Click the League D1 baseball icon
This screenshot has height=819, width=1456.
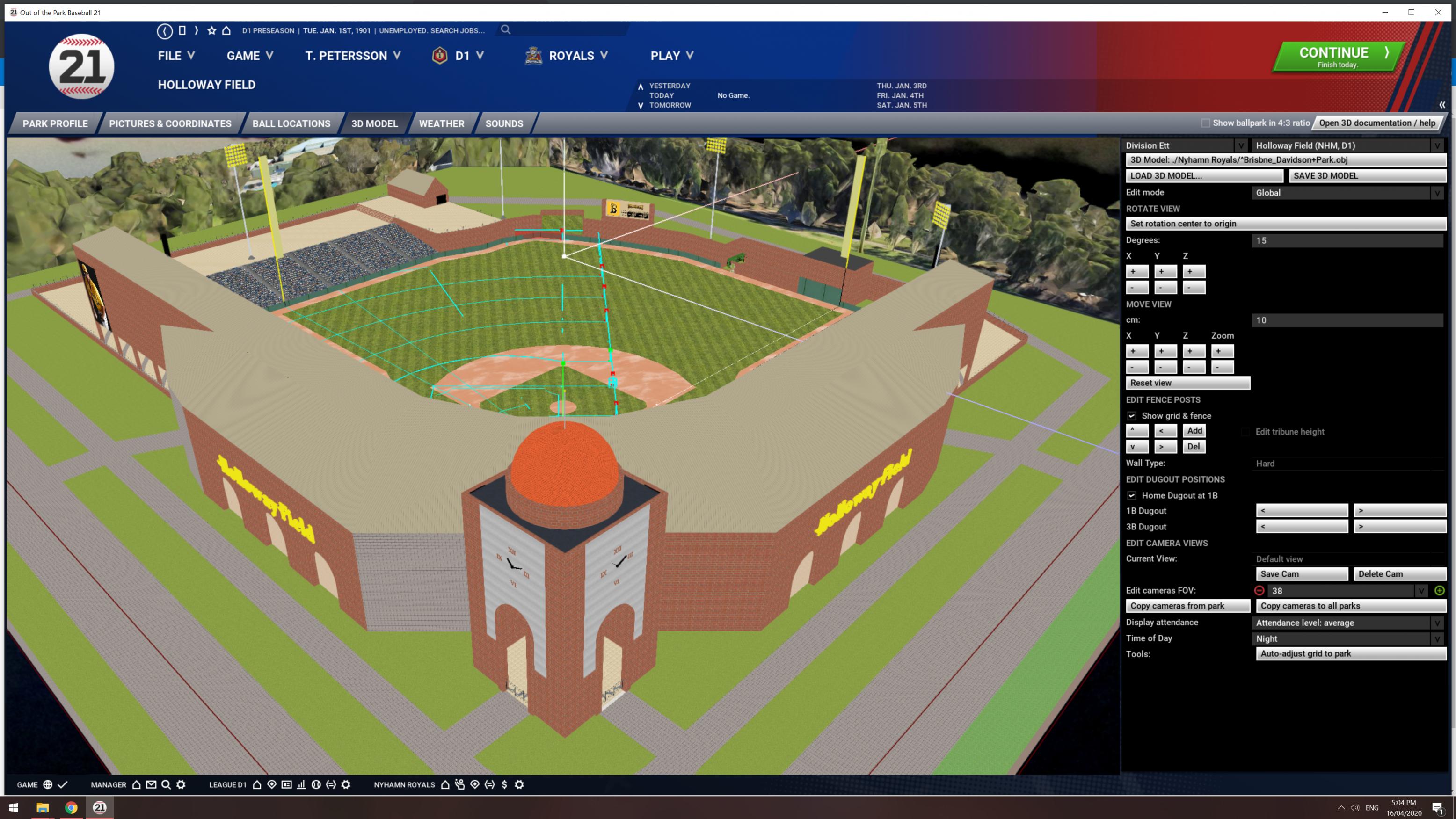pyautogui.click(x=316, y=784)
